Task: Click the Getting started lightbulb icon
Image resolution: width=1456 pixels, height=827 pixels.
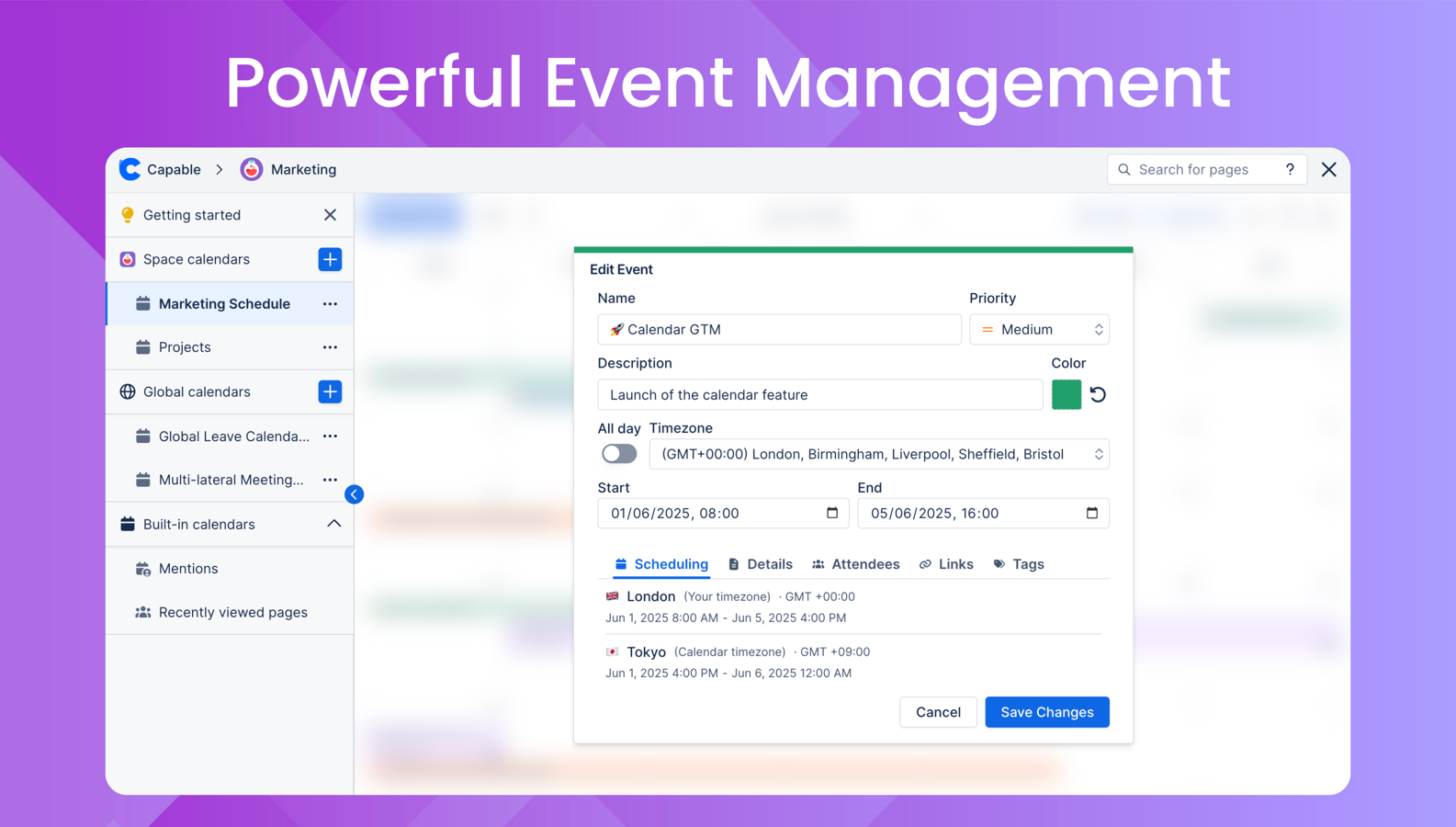Action: (128, 215)
